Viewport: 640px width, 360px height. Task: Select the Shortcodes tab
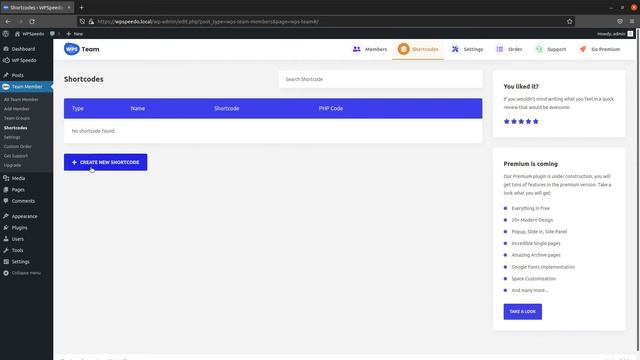[418, 49]
